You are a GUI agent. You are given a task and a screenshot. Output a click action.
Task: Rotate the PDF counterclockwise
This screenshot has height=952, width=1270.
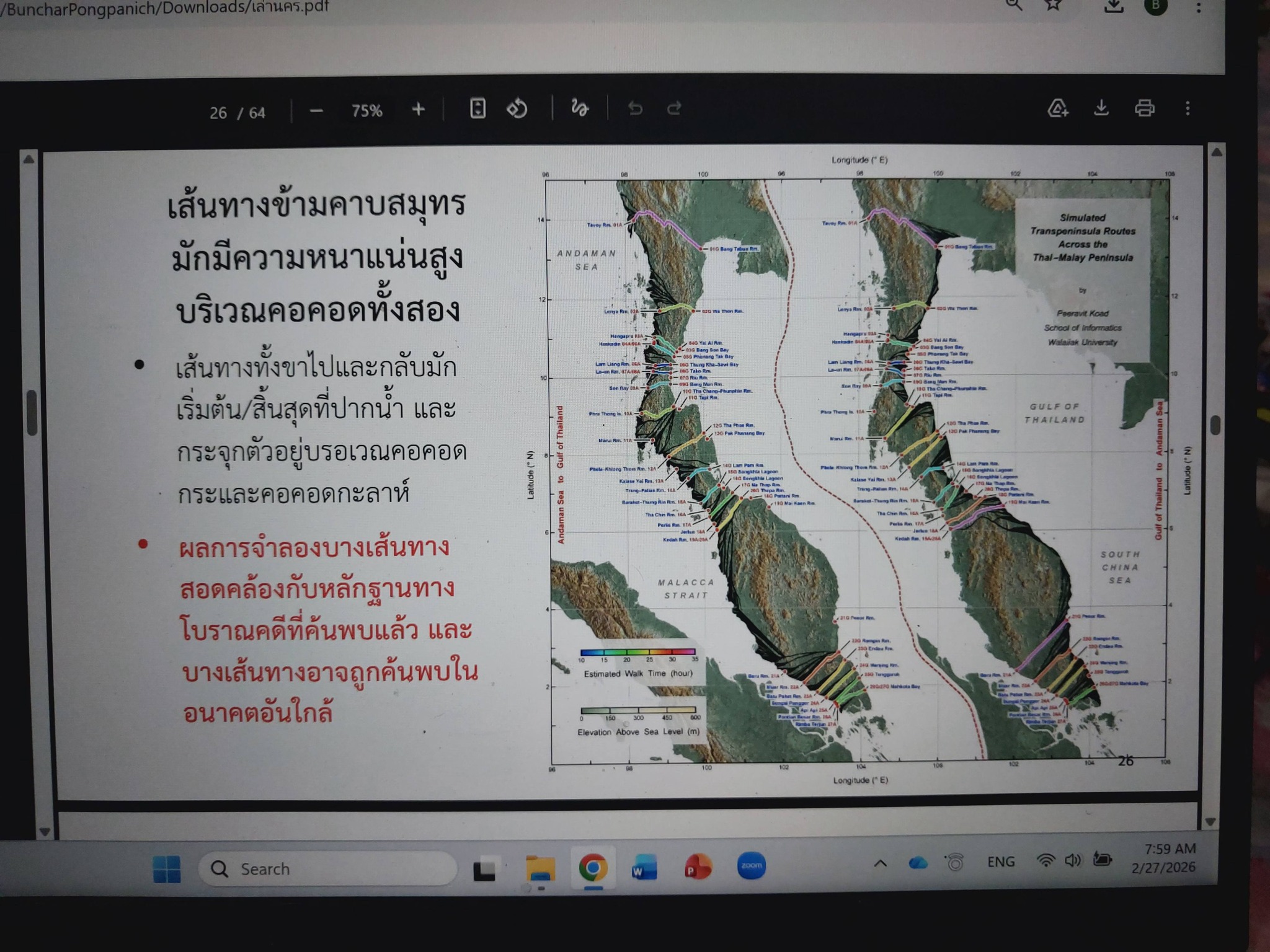pyautogui.click(x=517, y=108)
